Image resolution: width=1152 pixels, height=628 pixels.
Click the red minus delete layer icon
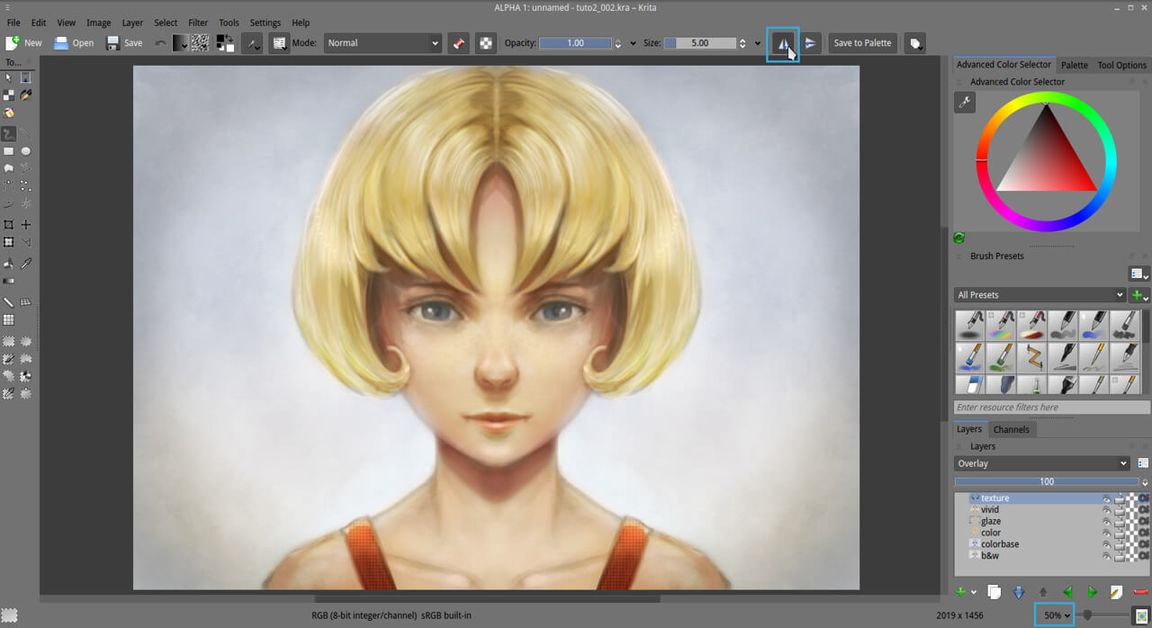pos(1141,592)
